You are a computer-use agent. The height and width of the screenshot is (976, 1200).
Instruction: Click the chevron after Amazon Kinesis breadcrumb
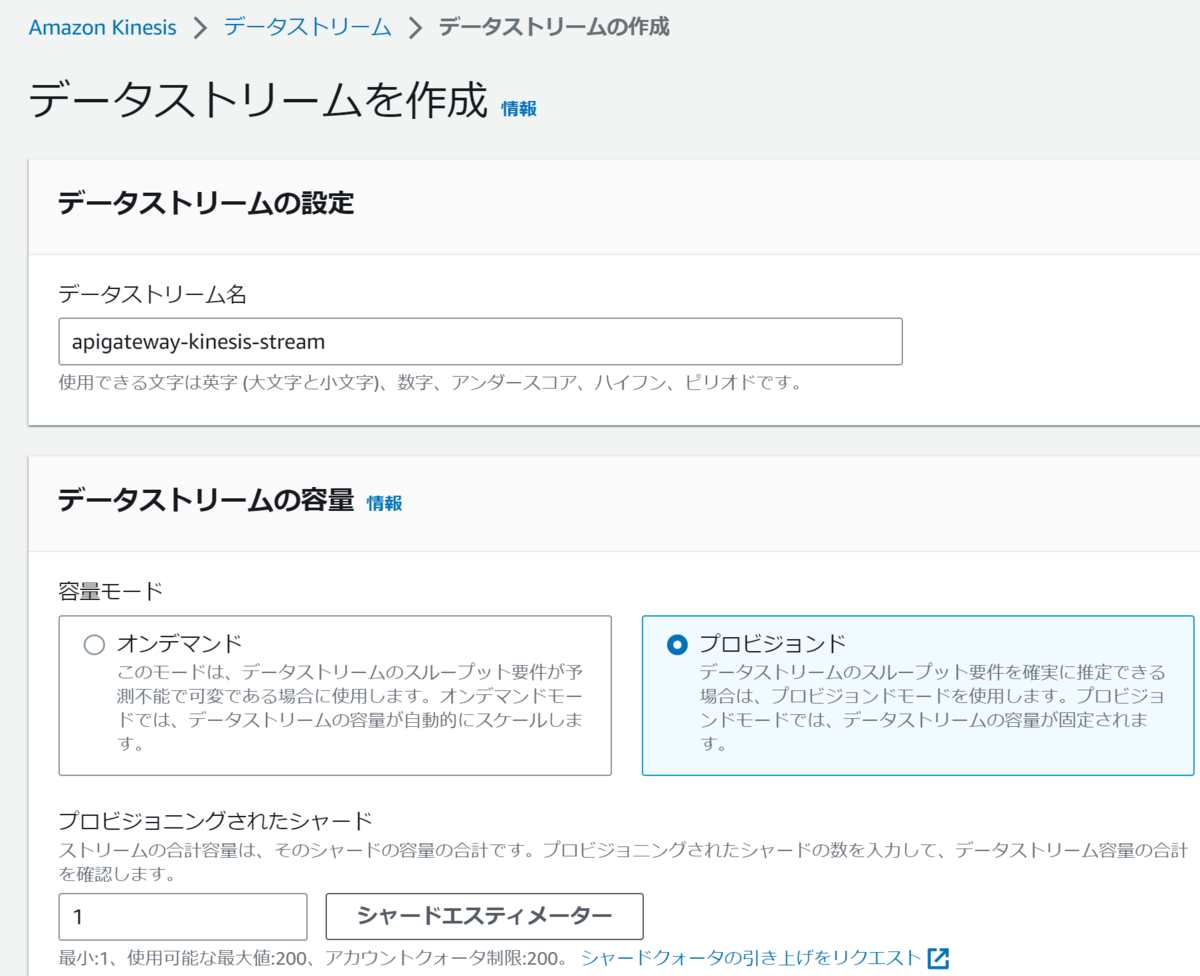pos(200,28)
